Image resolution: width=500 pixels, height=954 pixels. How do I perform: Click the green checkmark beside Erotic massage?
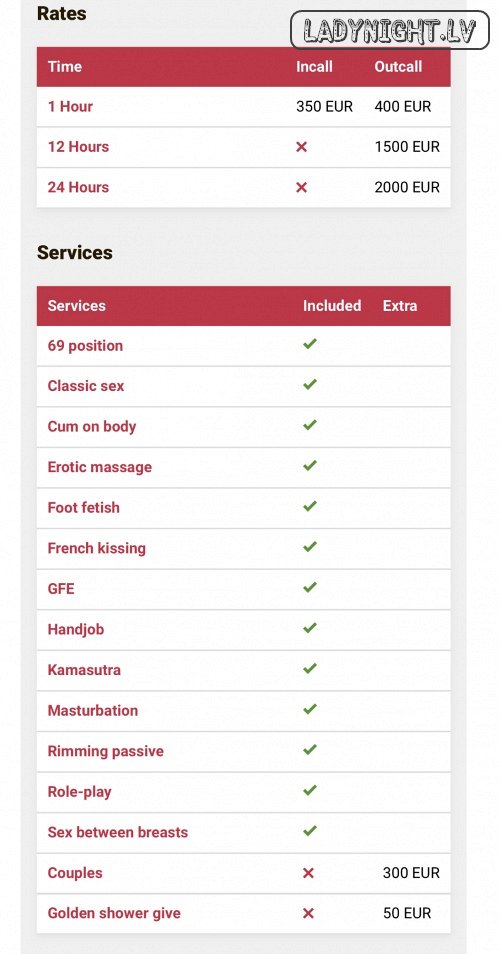[310, 465]
